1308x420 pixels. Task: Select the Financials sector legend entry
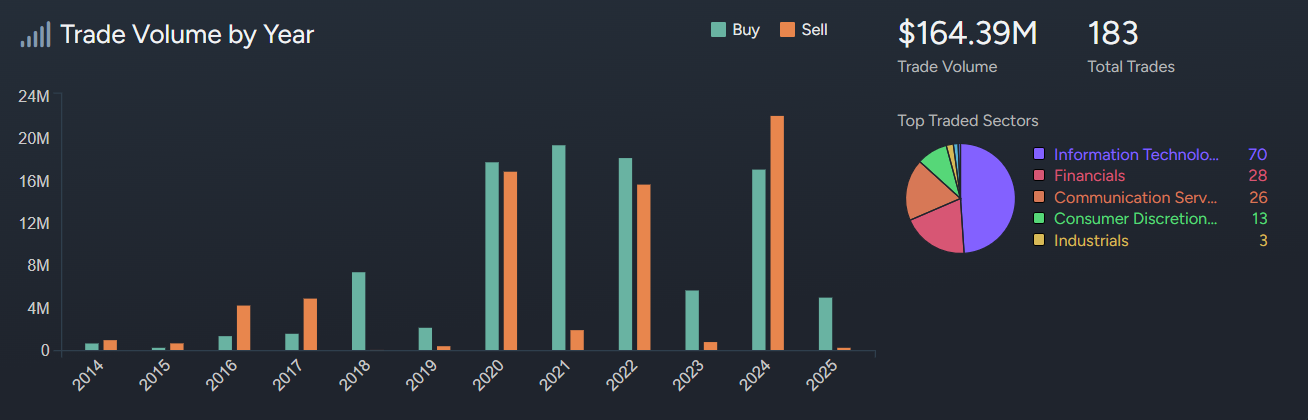[x=1089, y=176]
